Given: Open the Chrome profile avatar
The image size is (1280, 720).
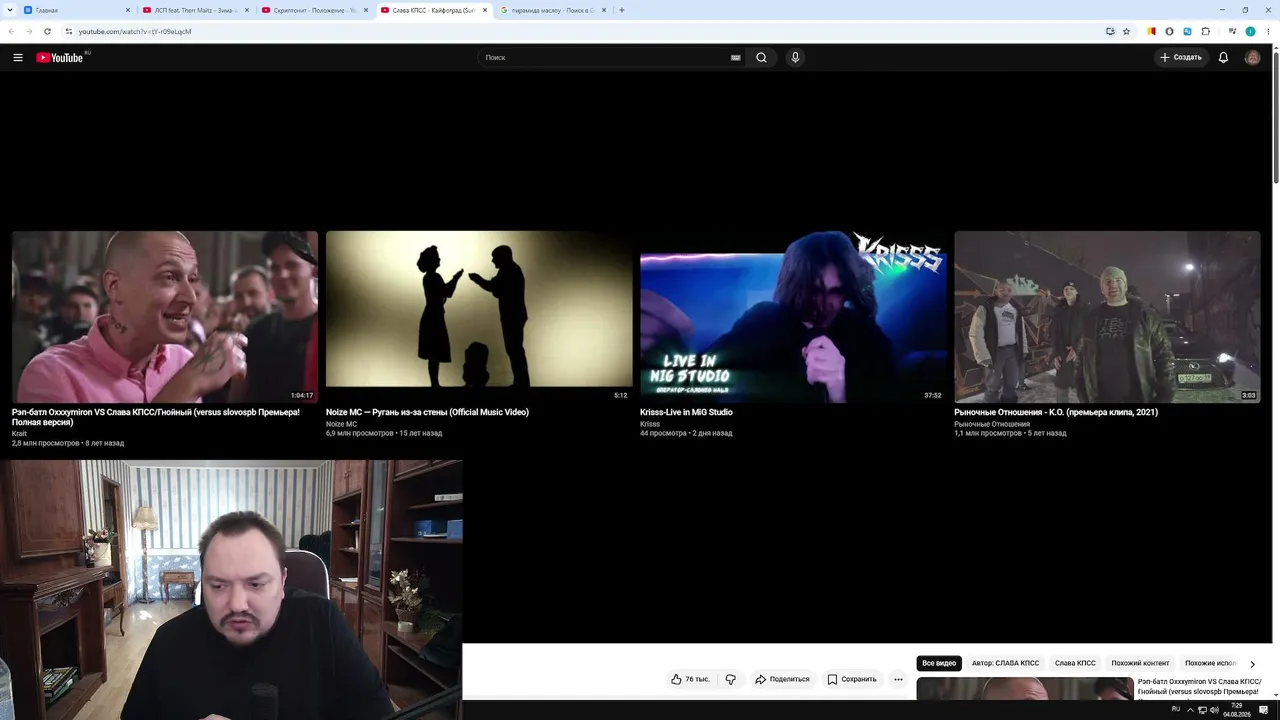Looking at the screenshot, I should click(1250, 31).
